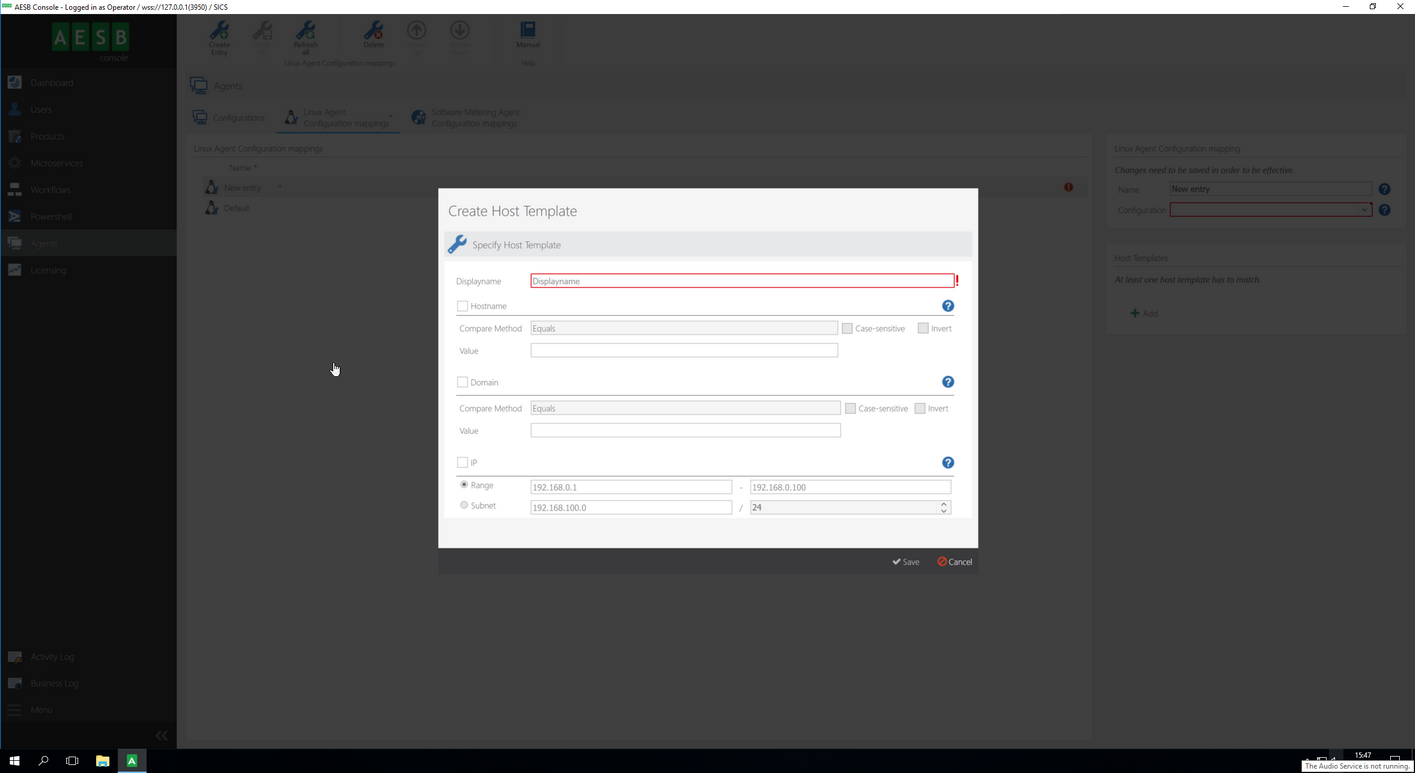Expand the Configuration dropdown in right panel
Screen dimensions: 1415x773
click(x=1364, y=210)
